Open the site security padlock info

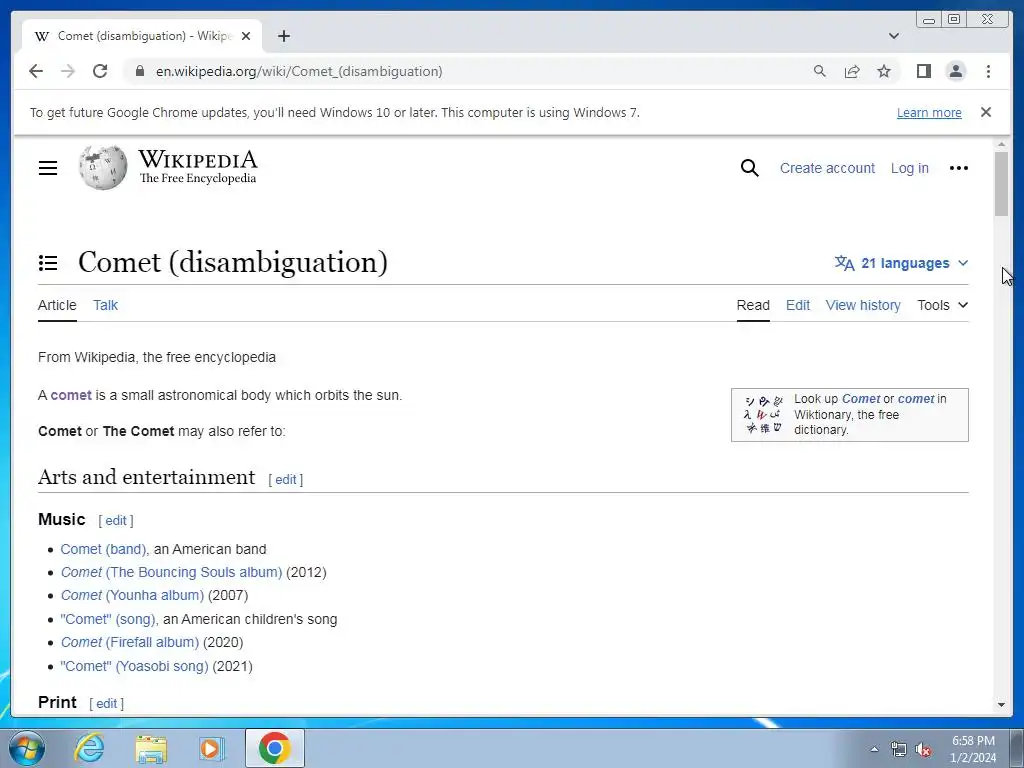click(140, 71)
